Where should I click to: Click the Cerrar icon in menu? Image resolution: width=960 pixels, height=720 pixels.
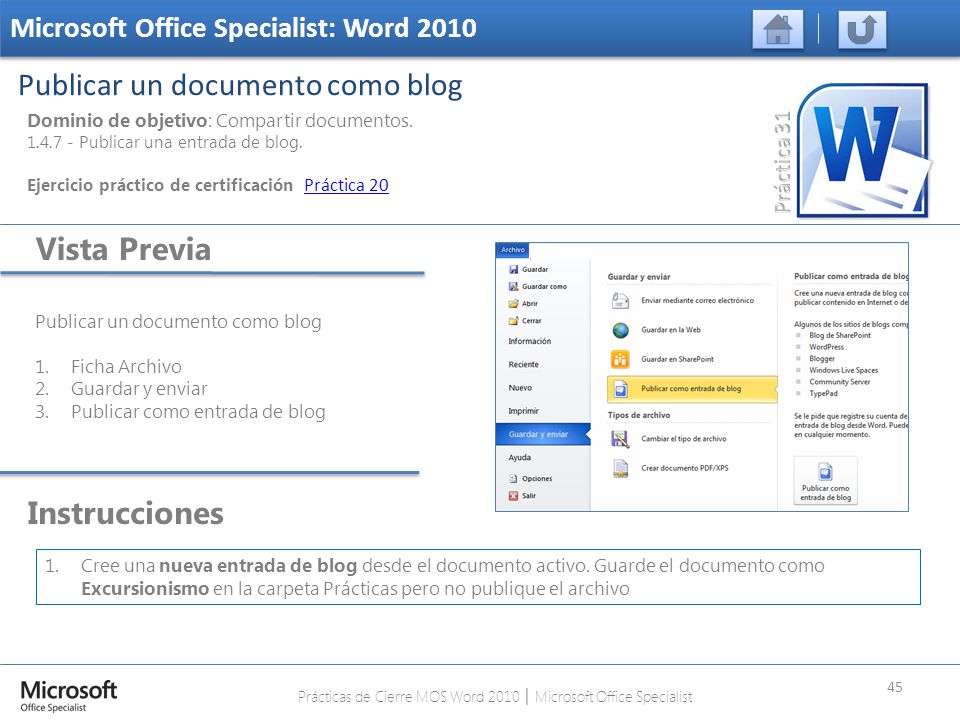point(514,321)
